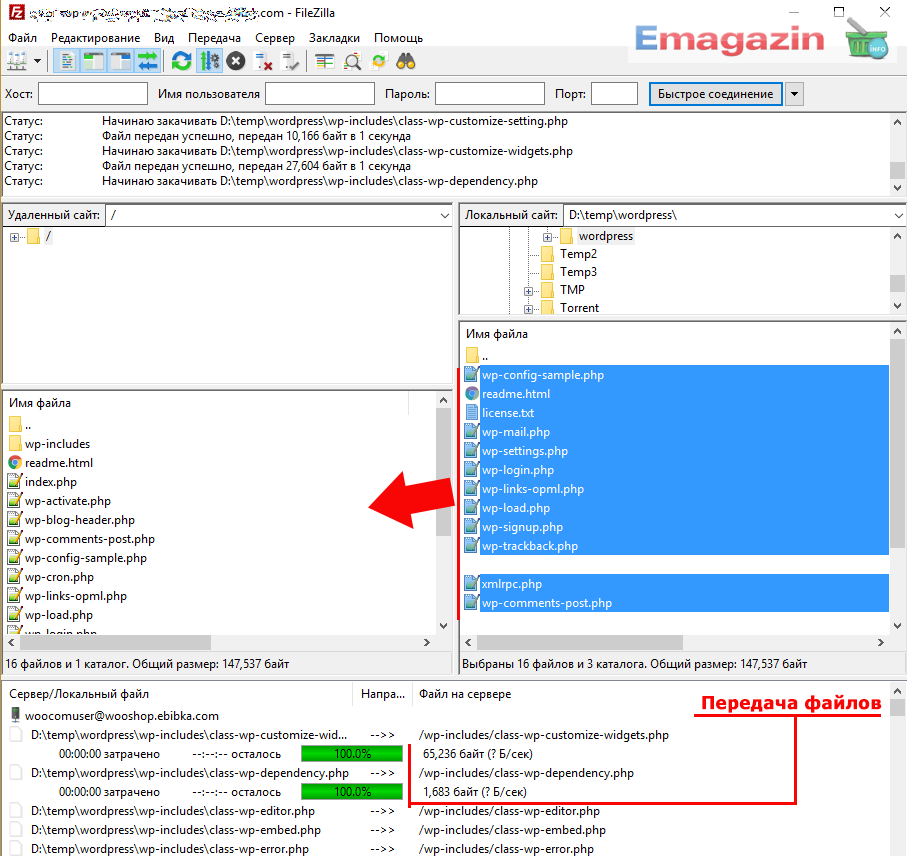
Task: Expand the wordpress folder in the local tree
Action: (547, 237)
